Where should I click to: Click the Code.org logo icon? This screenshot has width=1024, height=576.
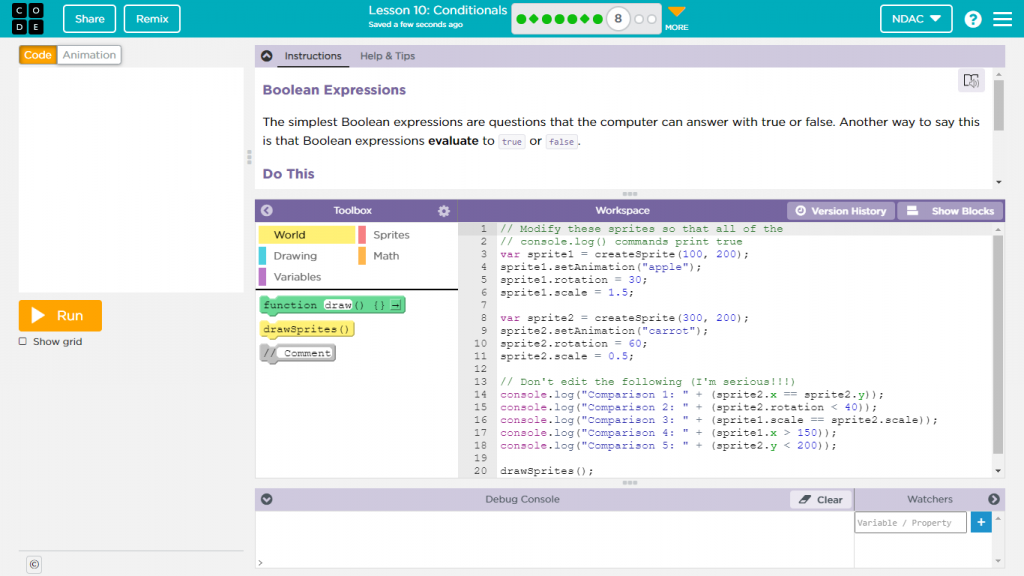28,19
